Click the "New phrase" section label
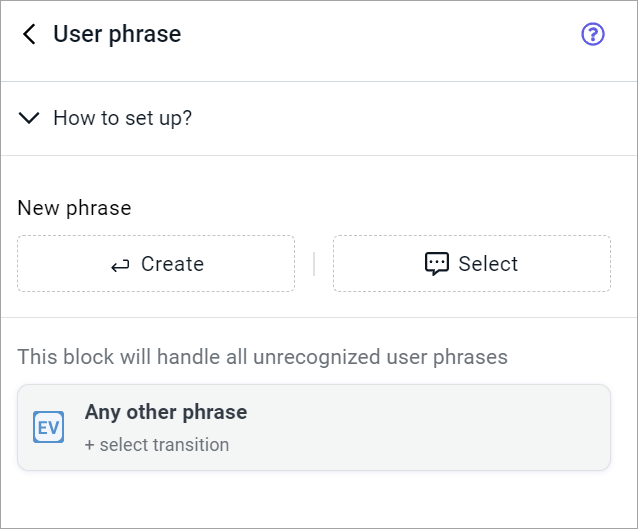 coord(75,208)
